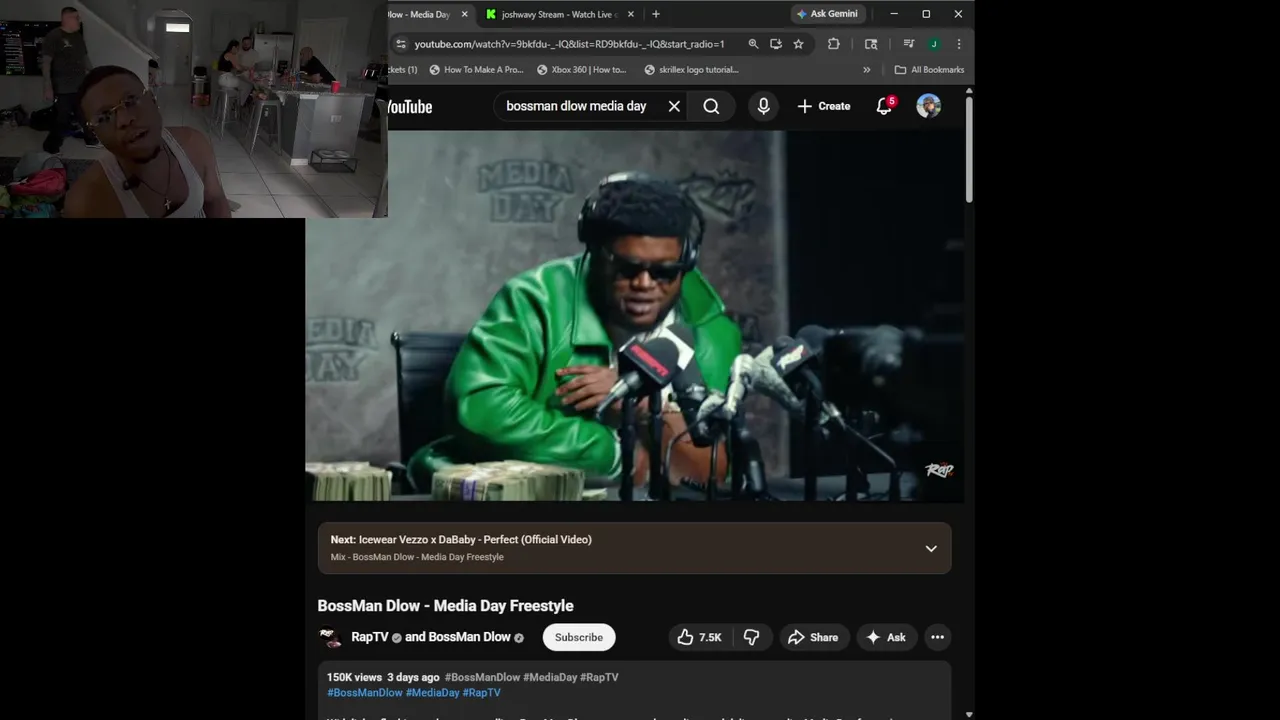
Task: Expand the hidden bookmarks chevron
Action: click(x=867, y=70)
